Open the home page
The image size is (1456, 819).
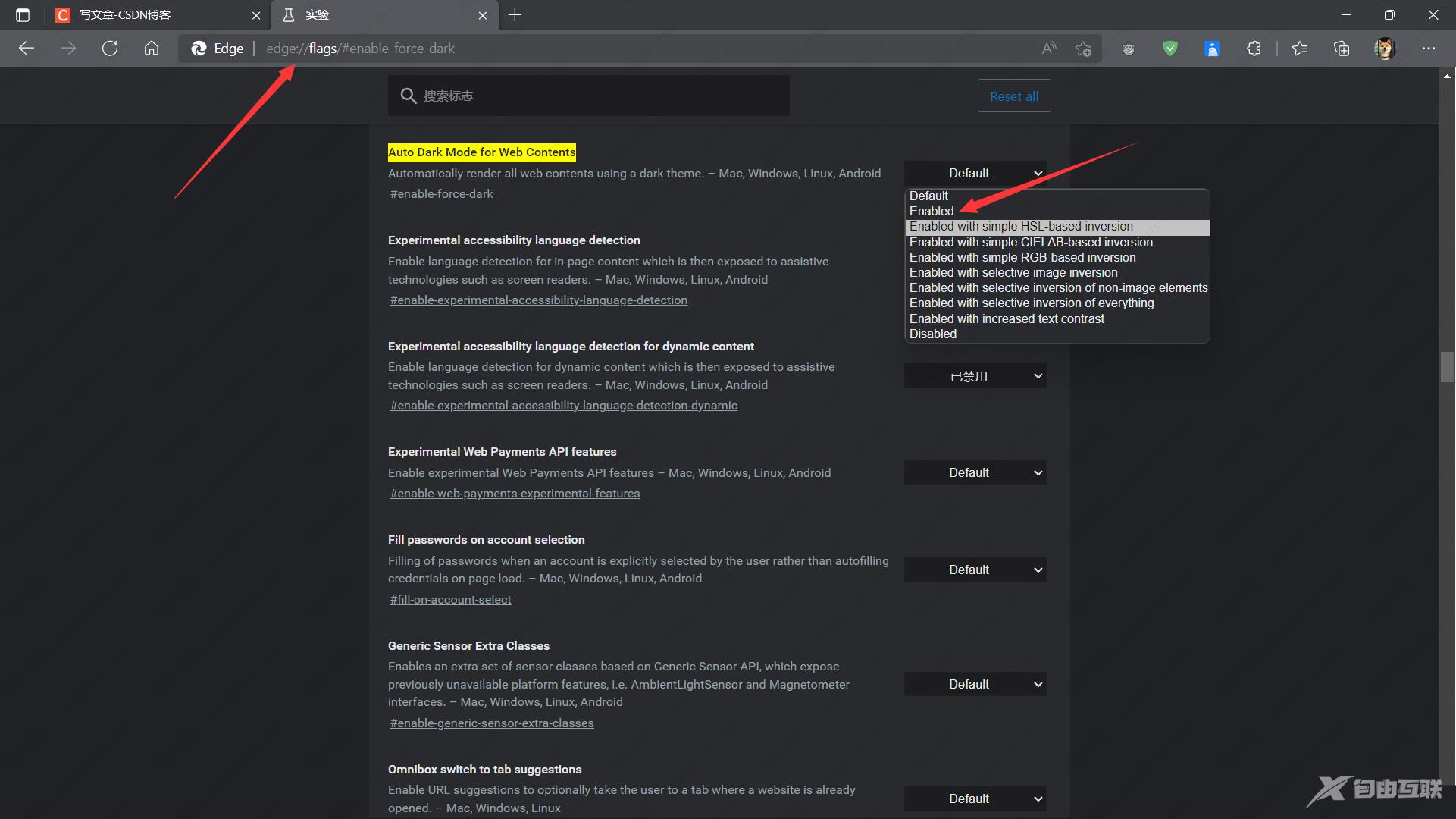[152, 49]
